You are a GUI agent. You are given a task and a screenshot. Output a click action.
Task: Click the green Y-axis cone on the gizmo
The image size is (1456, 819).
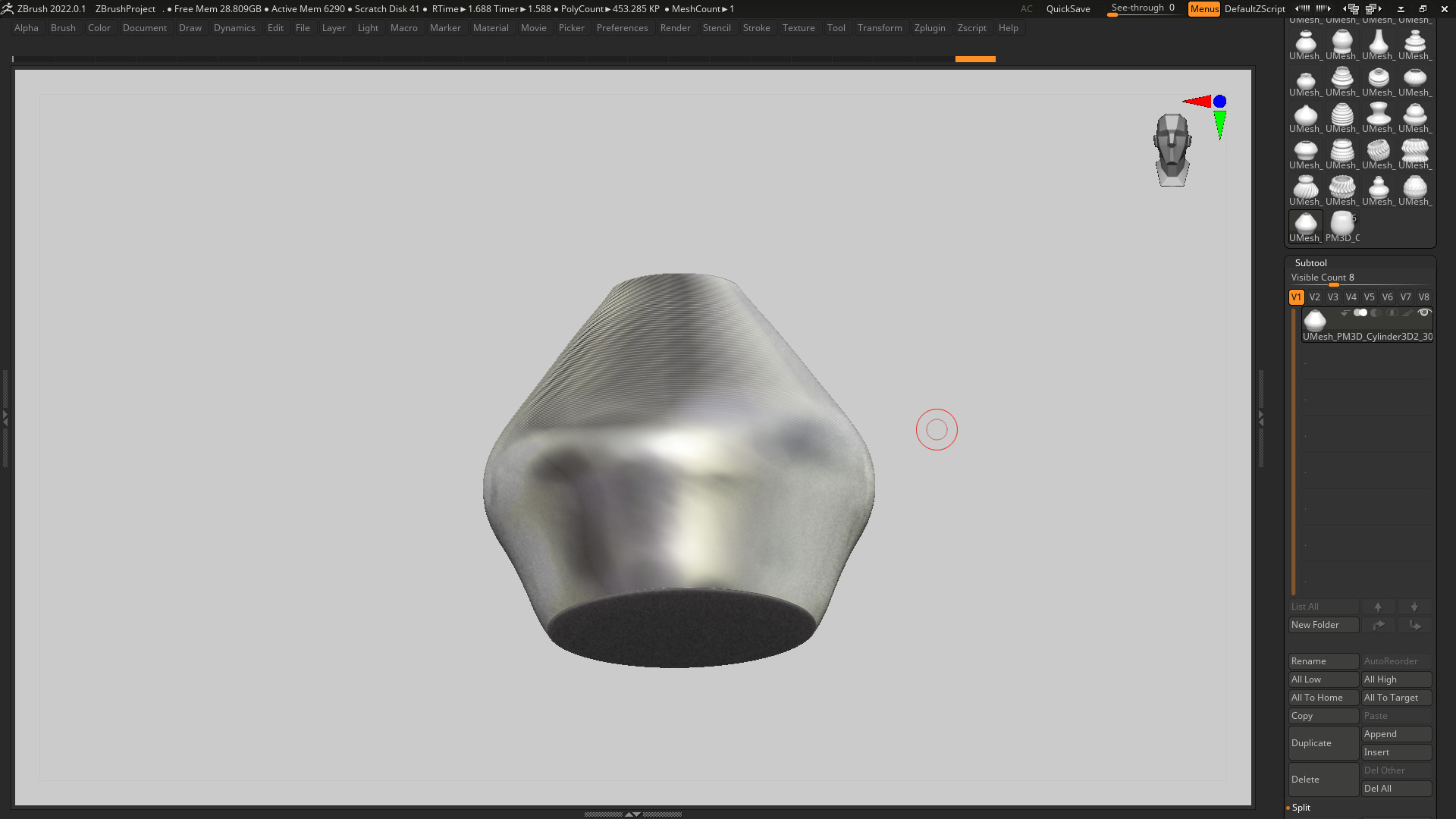(x=1219, y=124)
